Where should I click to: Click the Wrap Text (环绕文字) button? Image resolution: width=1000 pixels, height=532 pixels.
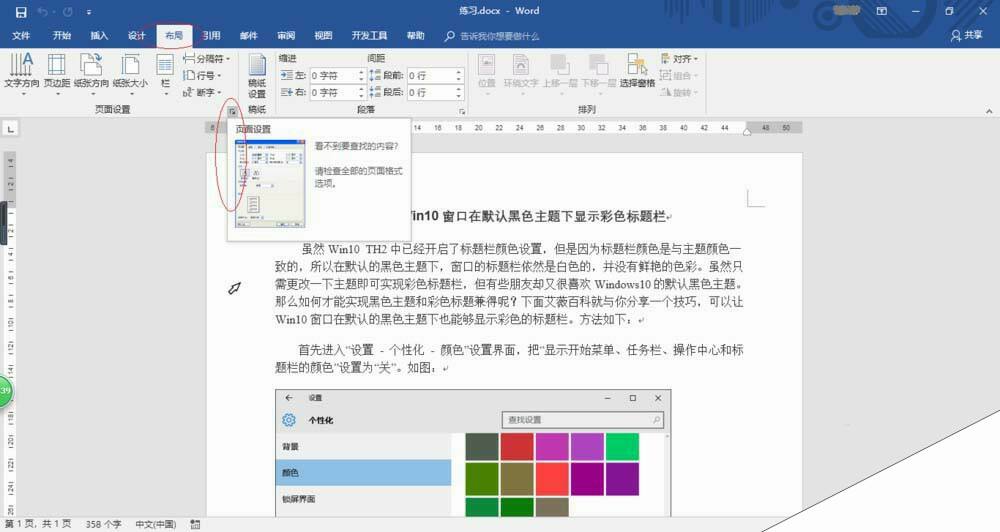[x=521, y=74]
